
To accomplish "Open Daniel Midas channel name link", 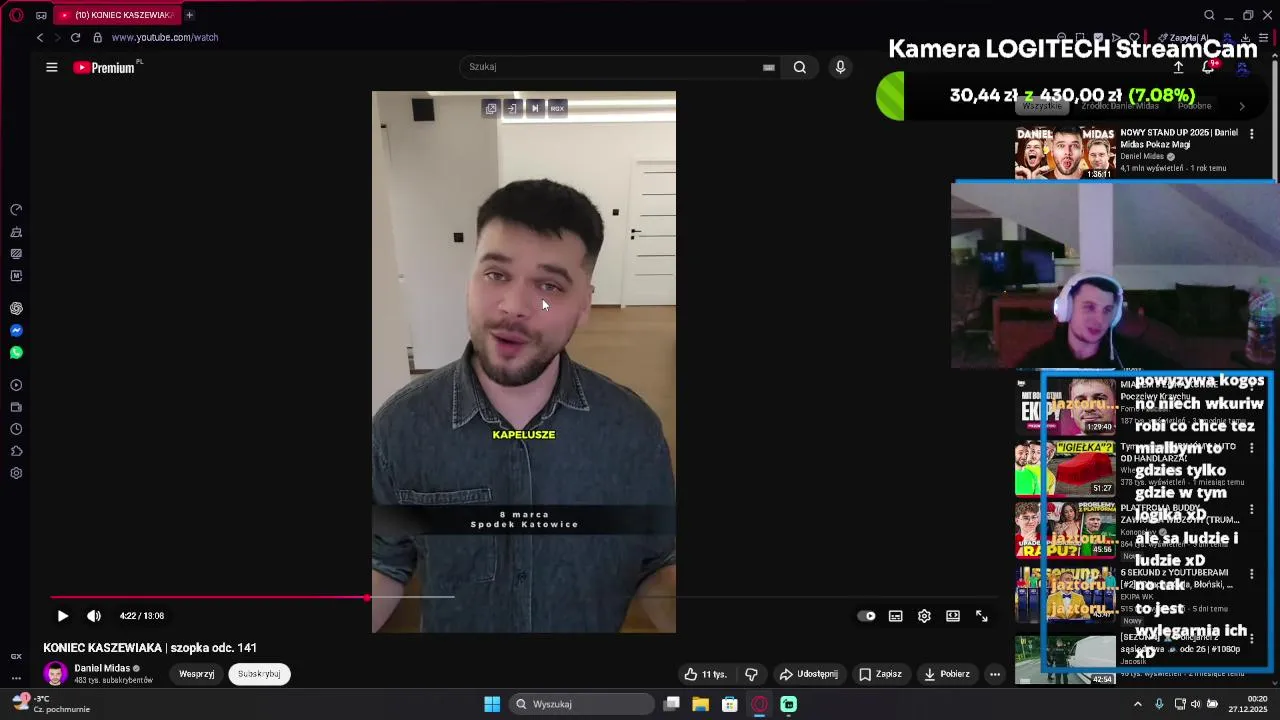I will click(102, 668).
